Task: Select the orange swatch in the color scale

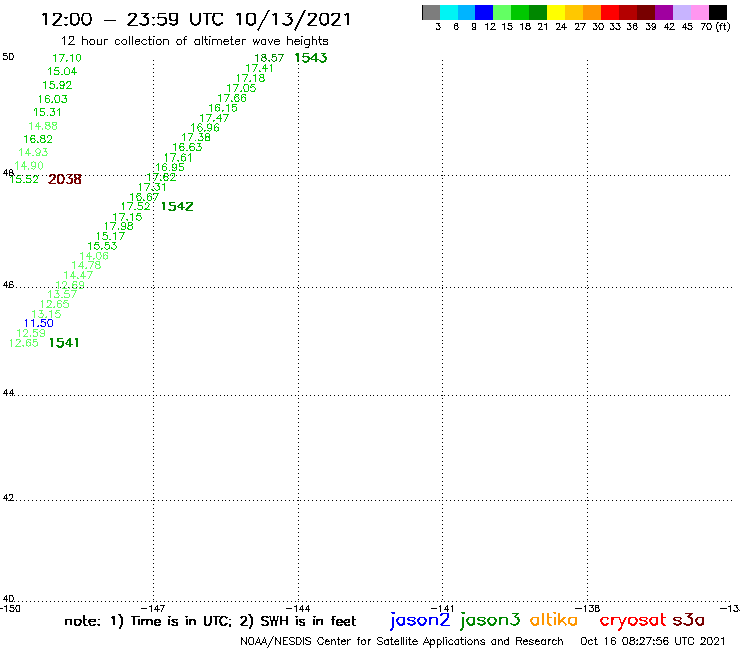Action: click(592, 12)
